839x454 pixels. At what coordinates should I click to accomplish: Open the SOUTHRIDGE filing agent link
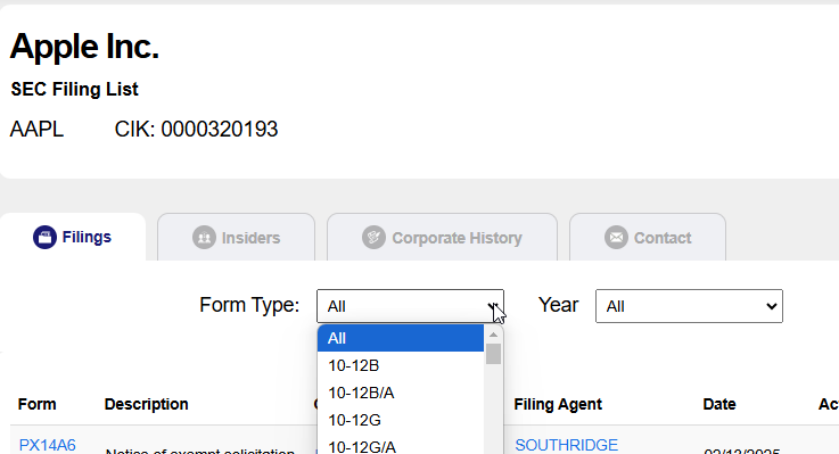pos(566,445)
